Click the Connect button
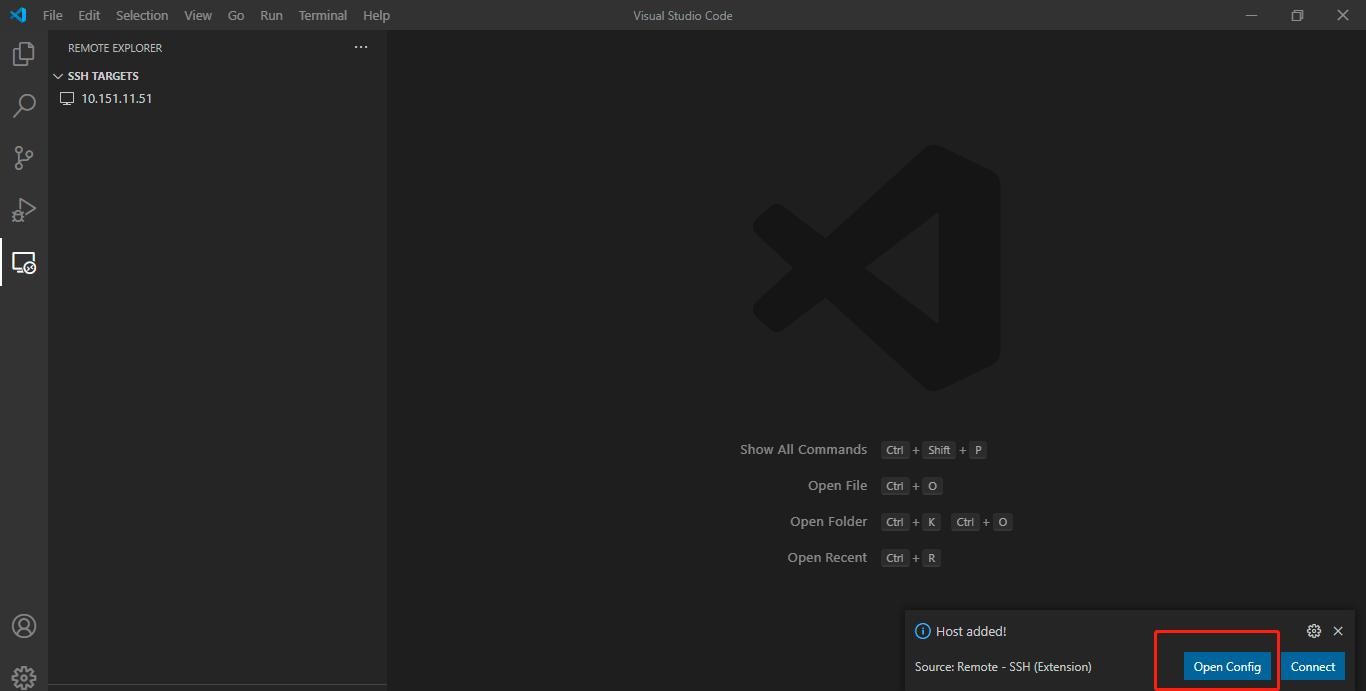Viewport: 1366px width, 691px height. tap(1312, 667)
